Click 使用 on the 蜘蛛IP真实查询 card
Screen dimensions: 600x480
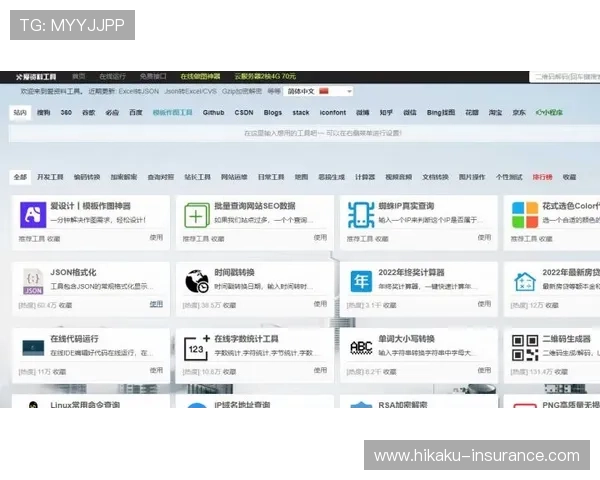tap(484, 237)
